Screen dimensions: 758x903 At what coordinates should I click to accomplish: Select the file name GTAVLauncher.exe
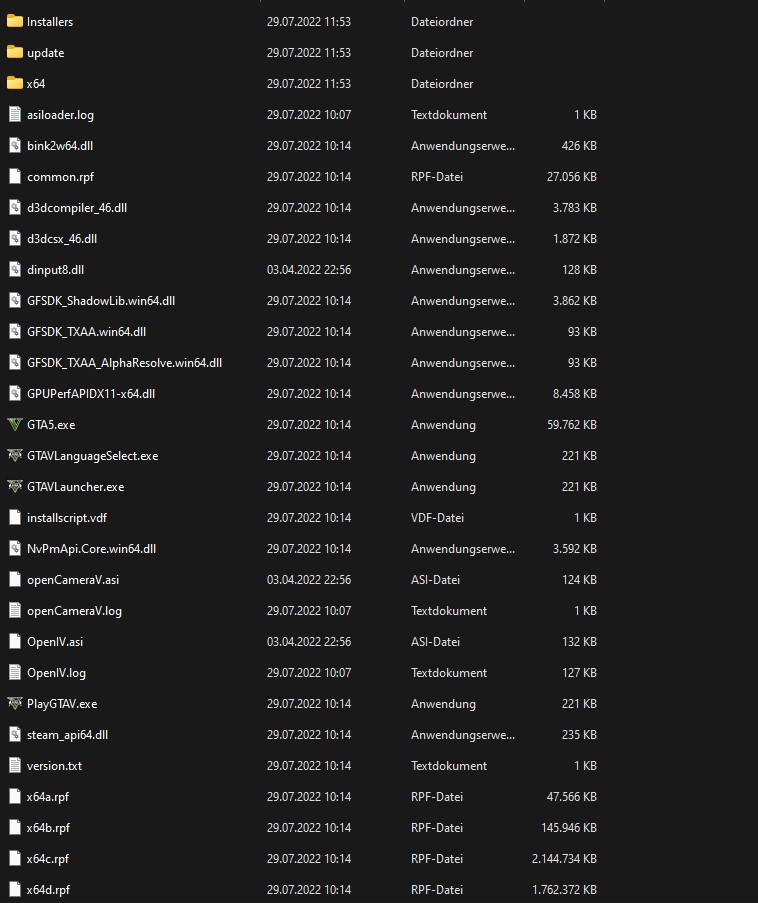(75, 487)
